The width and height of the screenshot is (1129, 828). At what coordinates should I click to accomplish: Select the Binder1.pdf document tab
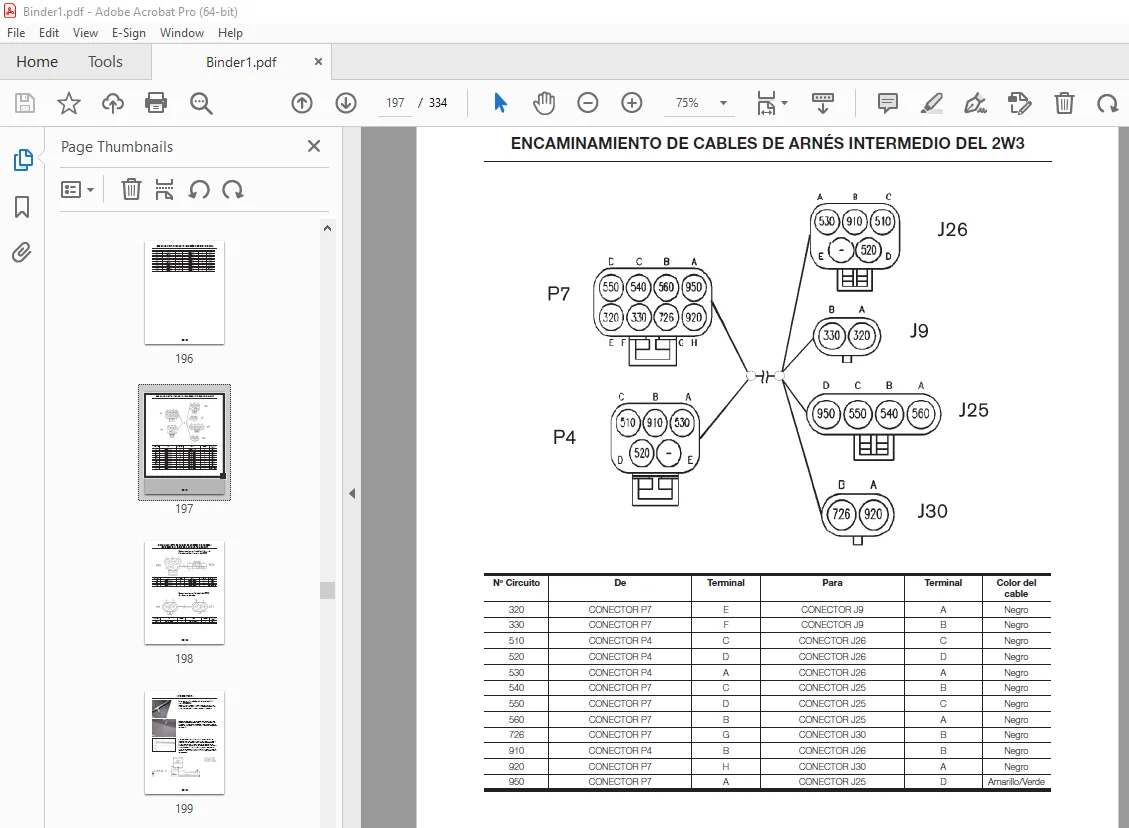point(241,63)
